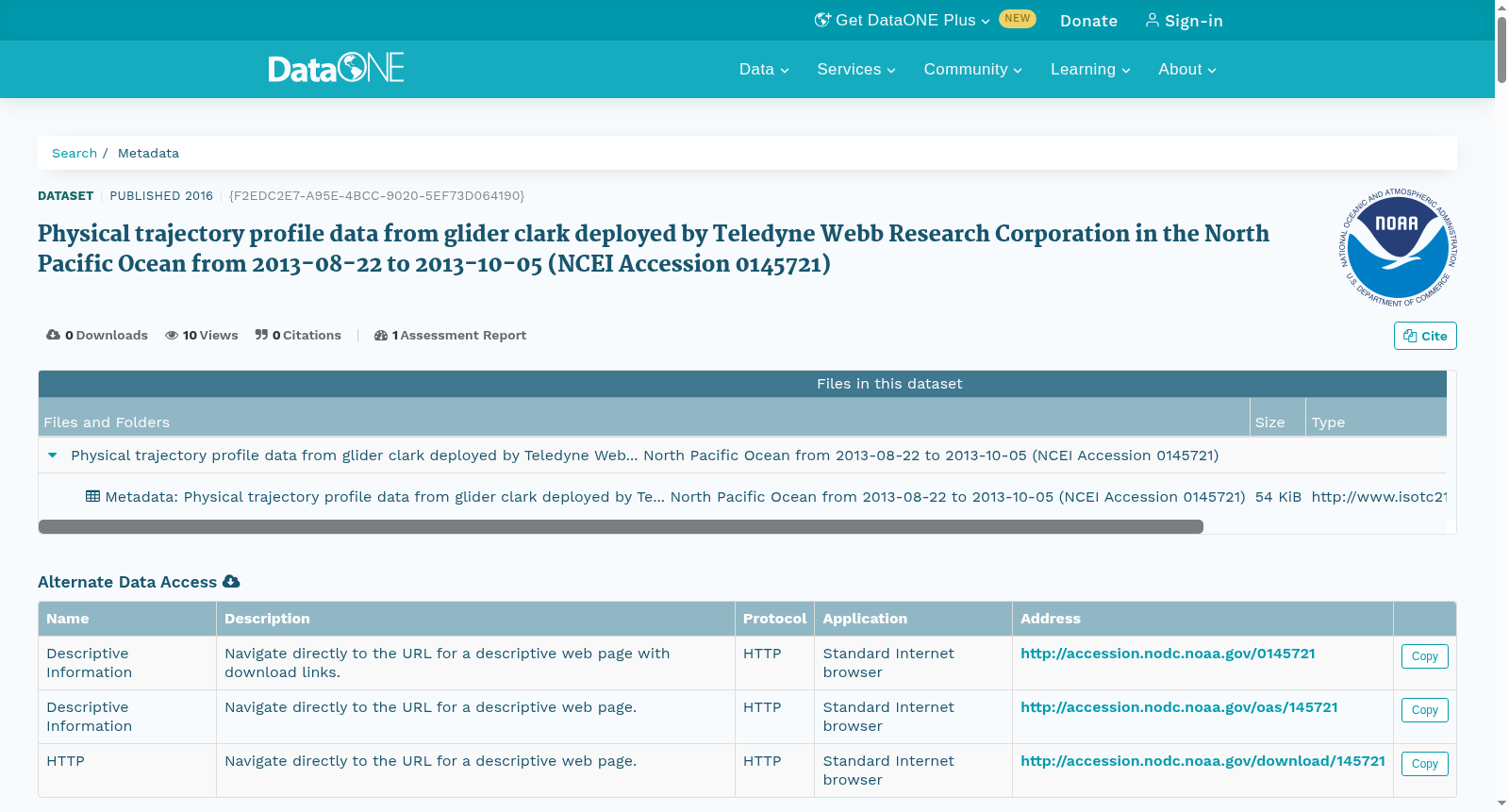Copy the download/145721 address
Viewport: 1509px width, 812px height.
pyautogui.click(x=1424, y=764)
